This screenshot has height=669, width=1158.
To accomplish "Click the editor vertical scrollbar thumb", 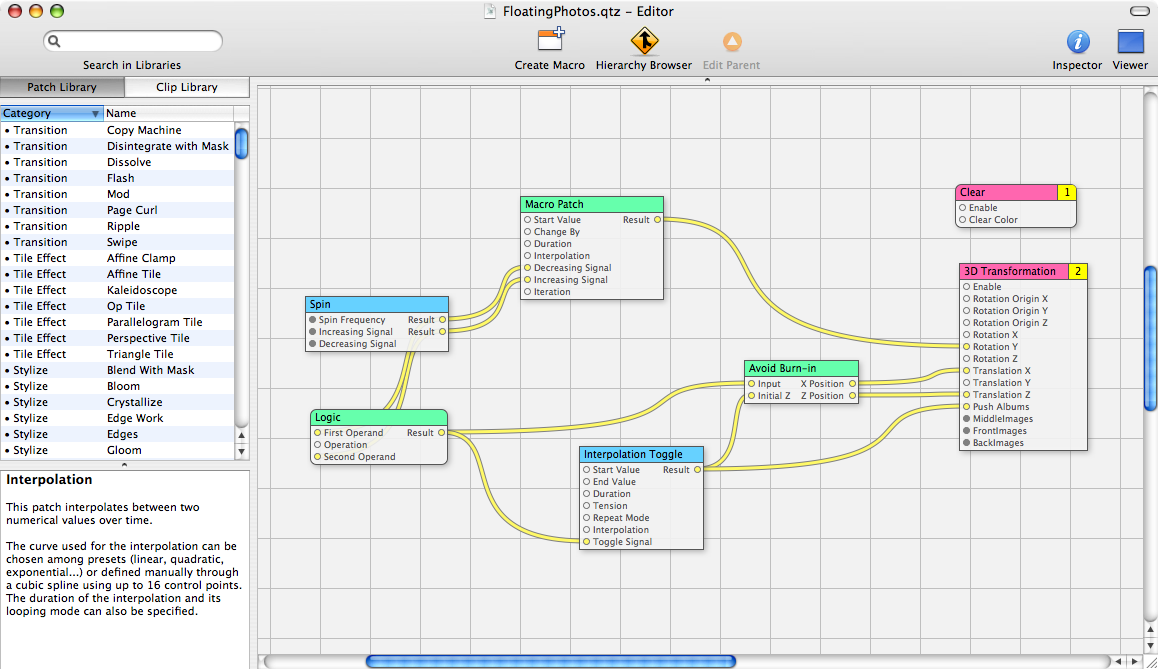I will pyautogui.click(x=1151, y=338).
